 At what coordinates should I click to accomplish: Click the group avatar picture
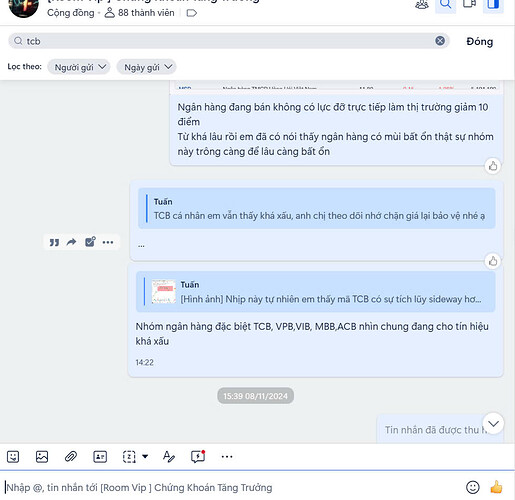23,7
